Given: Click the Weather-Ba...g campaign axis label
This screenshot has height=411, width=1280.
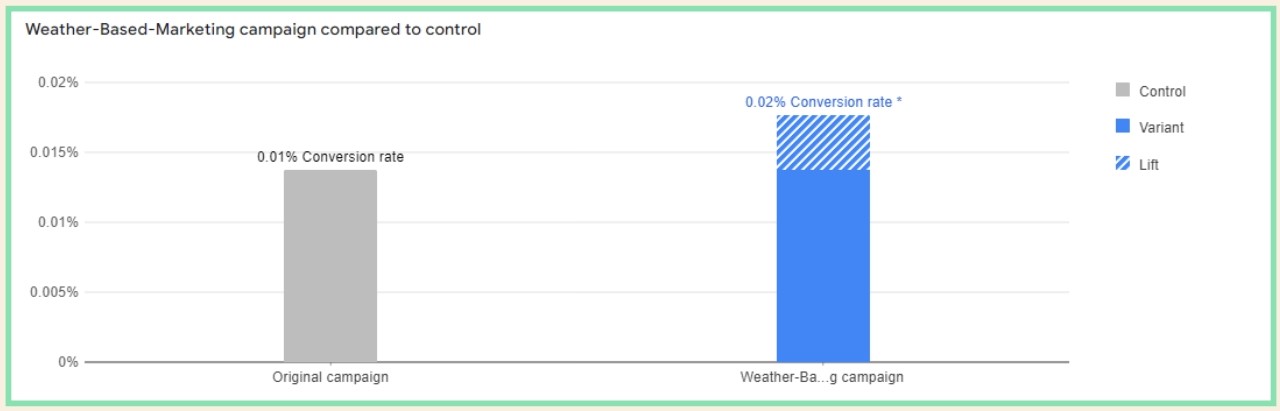Looking at the screenshot, I should [822, 378].
